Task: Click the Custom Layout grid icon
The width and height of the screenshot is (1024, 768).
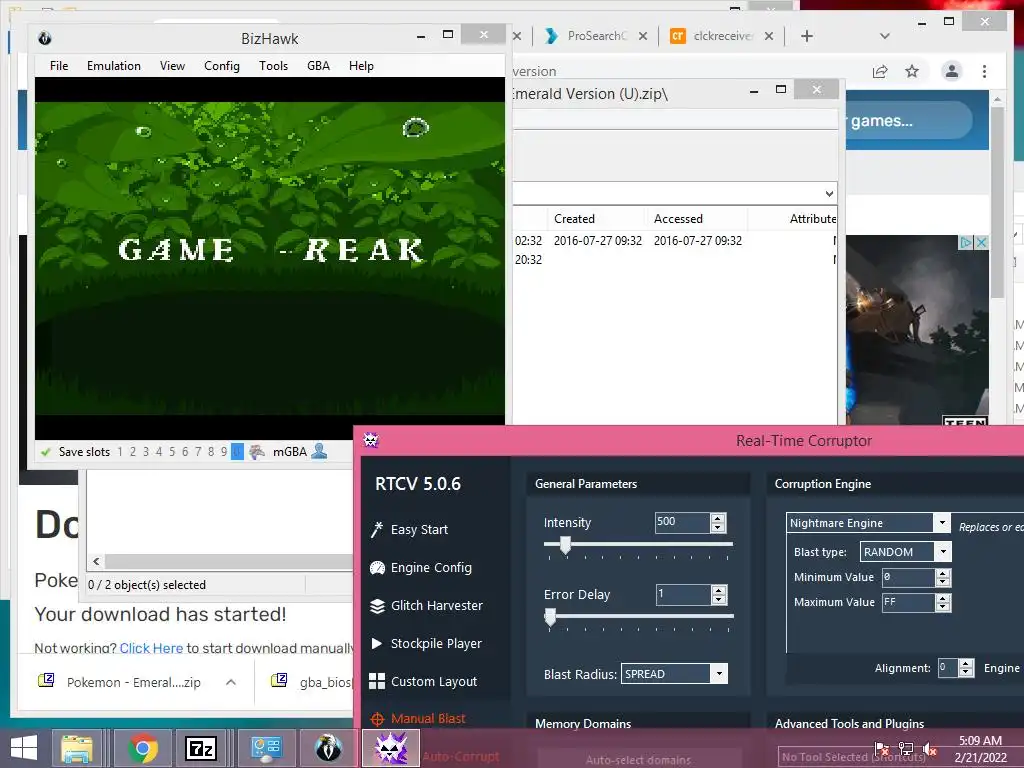Action: click(x=377, y=681)
